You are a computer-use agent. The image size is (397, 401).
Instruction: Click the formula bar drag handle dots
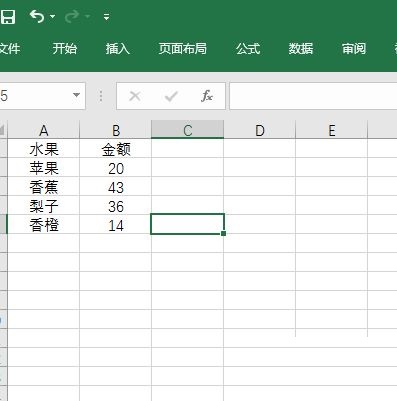(101, 96)
